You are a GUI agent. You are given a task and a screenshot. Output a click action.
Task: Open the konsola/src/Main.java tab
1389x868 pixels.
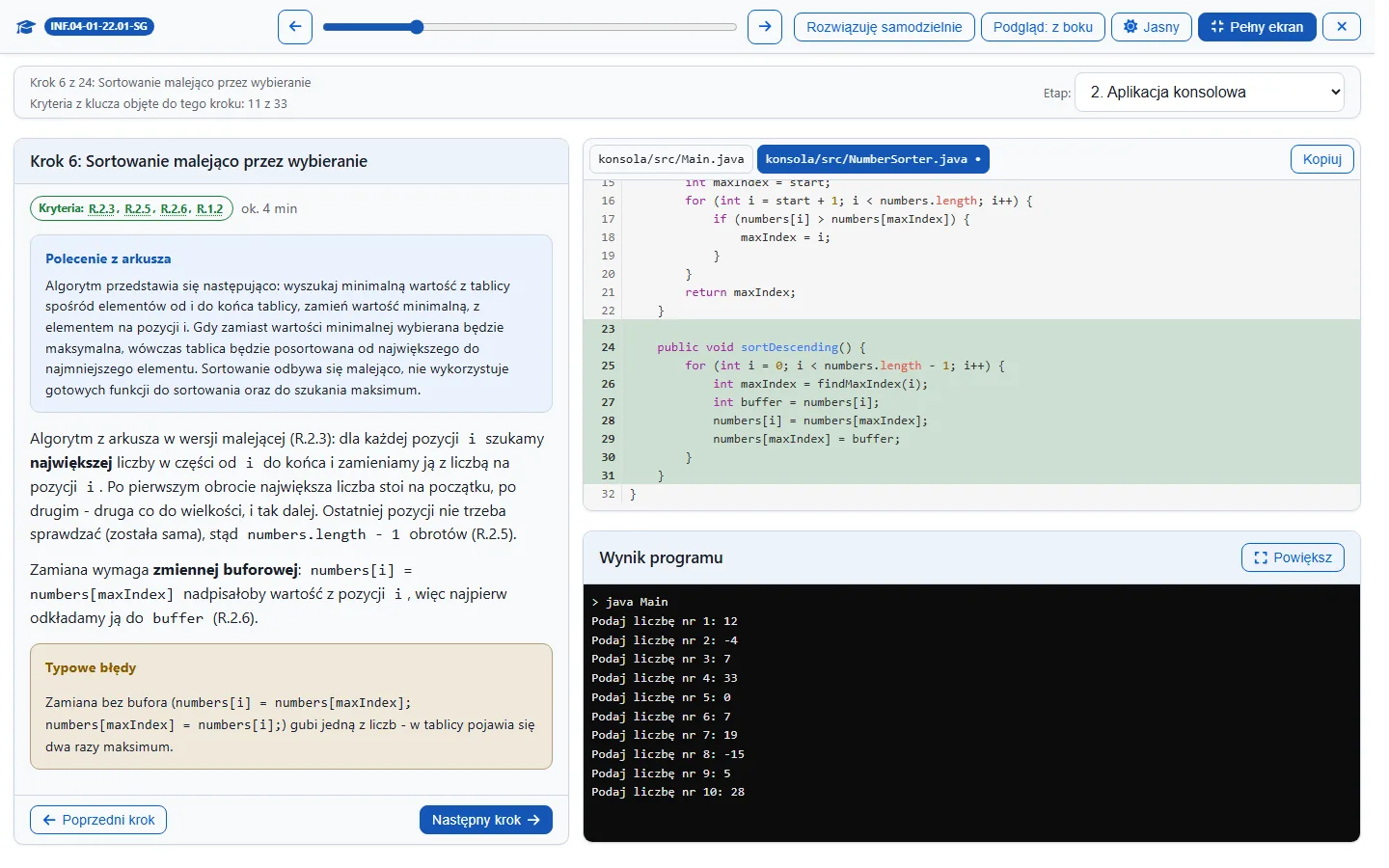pos(671,159)
